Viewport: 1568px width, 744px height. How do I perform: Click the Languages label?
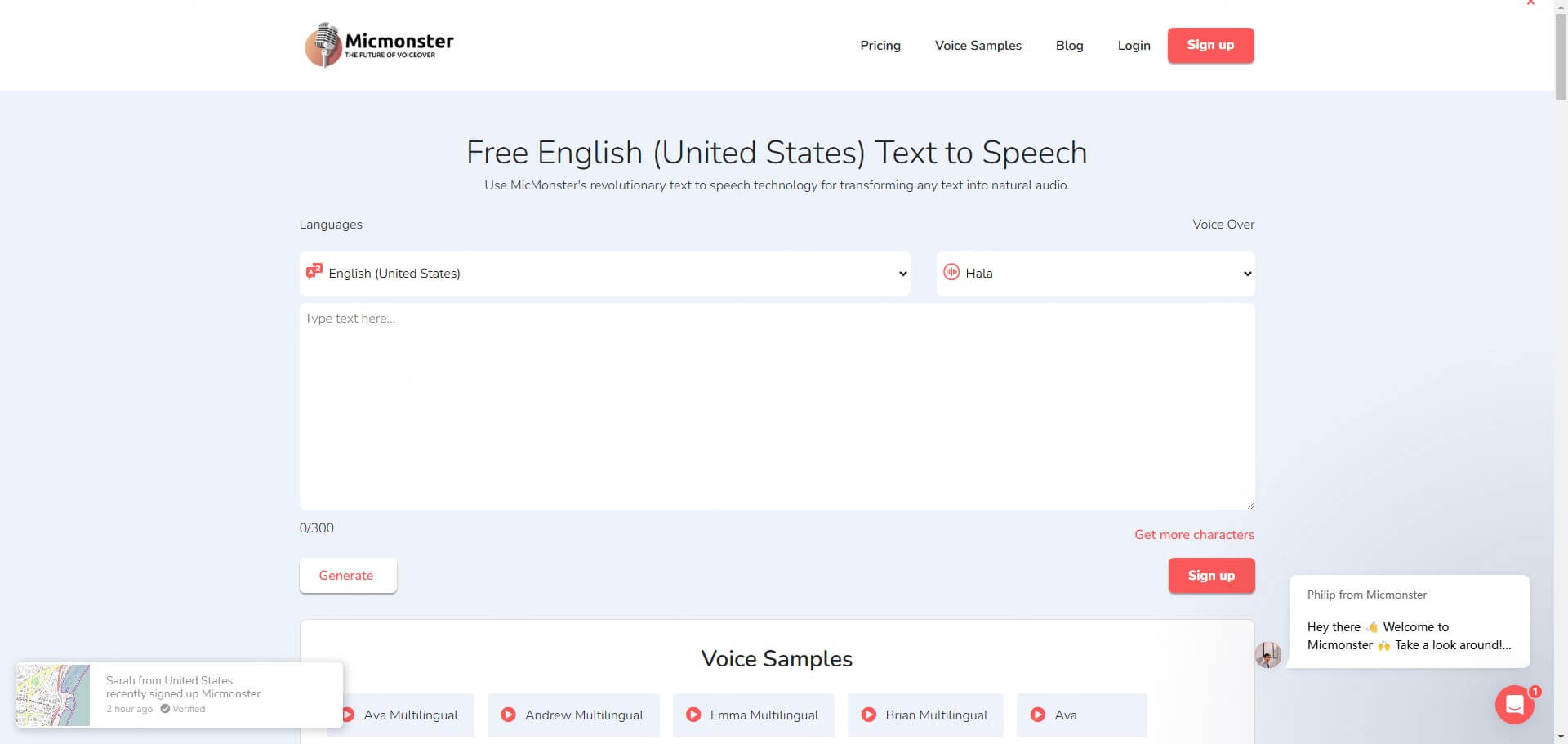[331, 225]
